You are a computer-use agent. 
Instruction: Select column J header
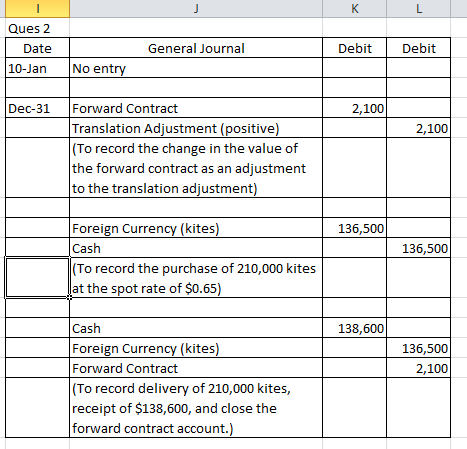(196, 8)
